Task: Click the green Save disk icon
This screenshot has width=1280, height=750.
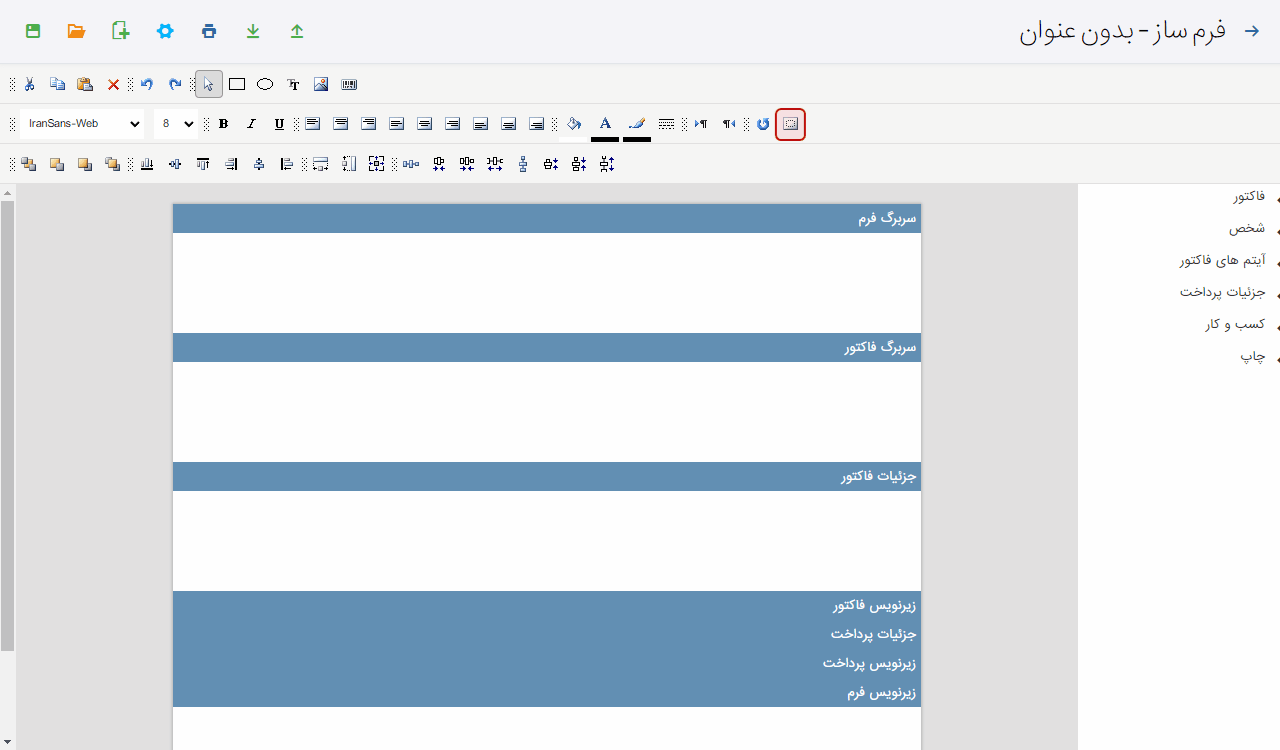Action: 33,31
